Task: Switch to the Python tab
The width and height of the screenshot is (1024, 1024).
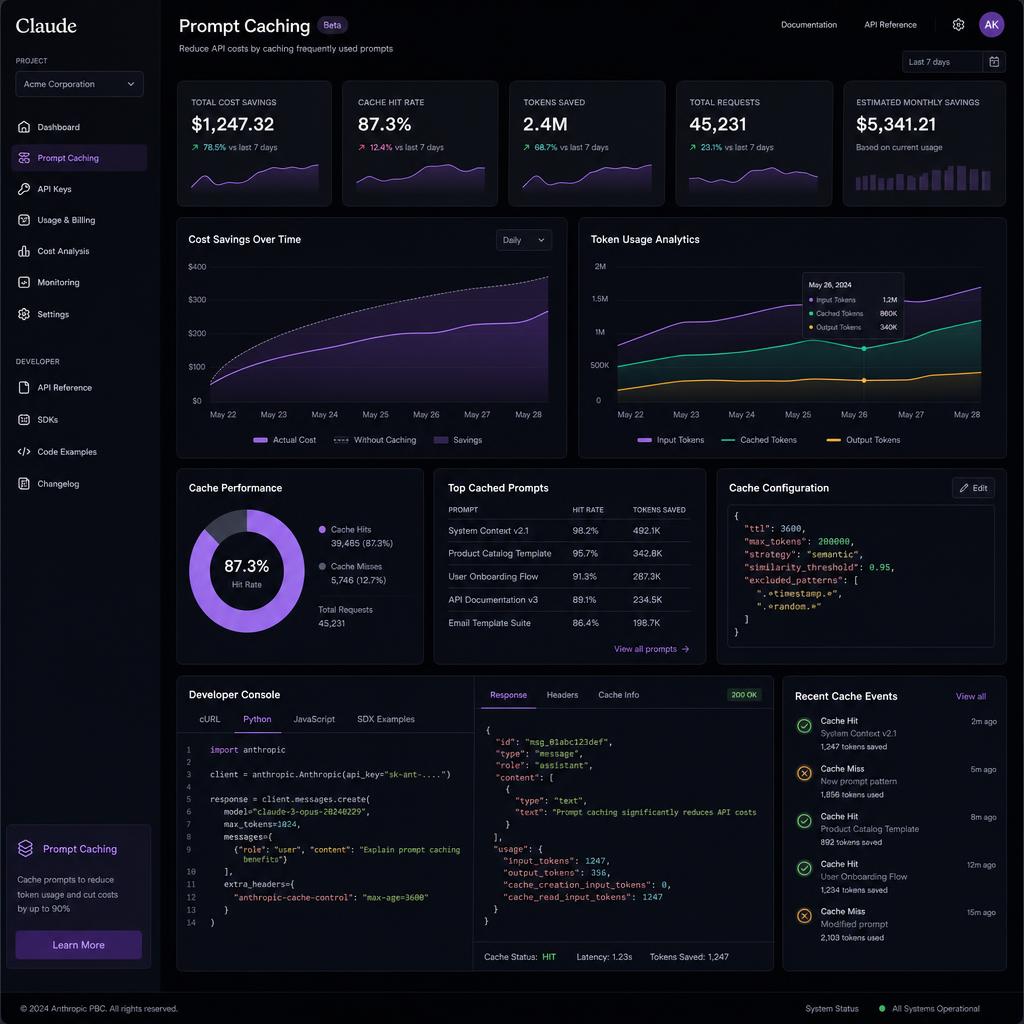Action: pos(257,719)
